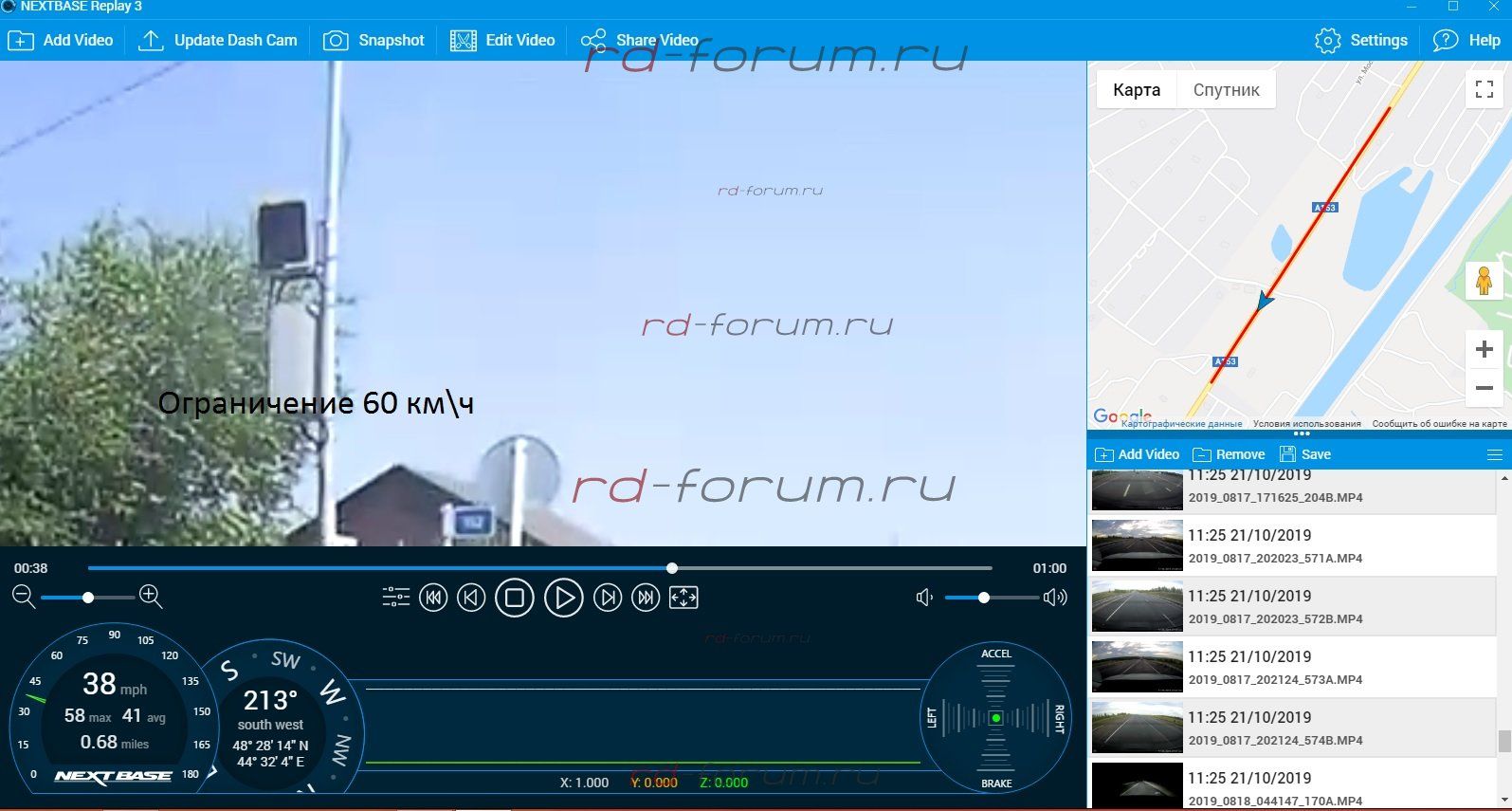Click the video timeline progress handle

[x=672, y=568]
